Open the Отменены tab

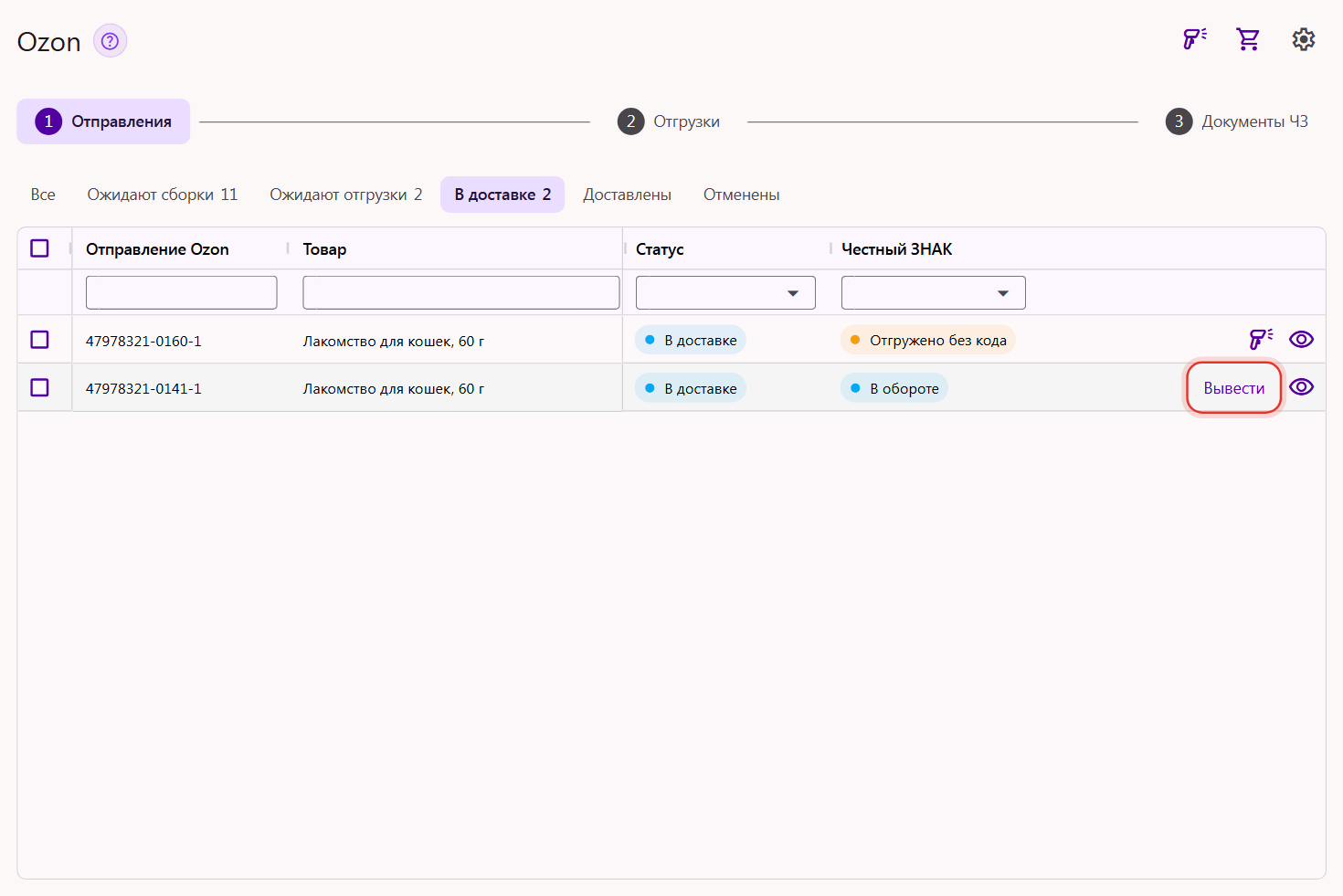742,195
